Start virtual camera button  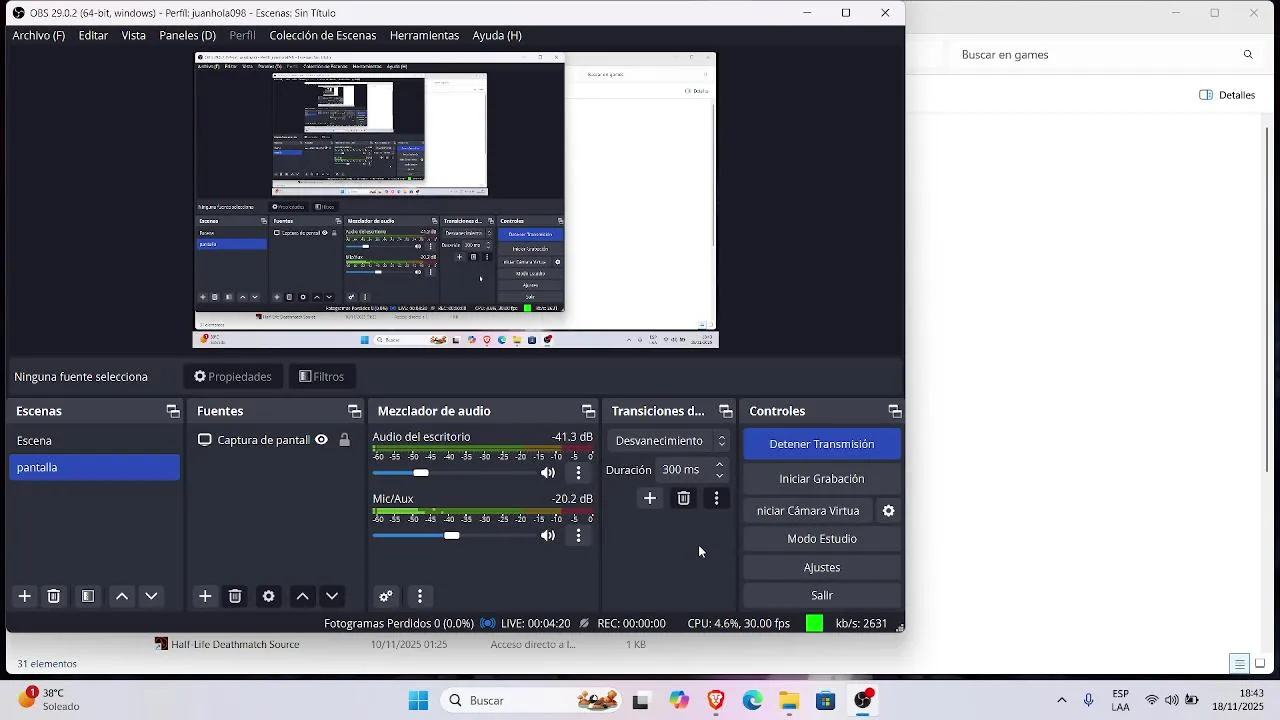click(x=808, y=511)
